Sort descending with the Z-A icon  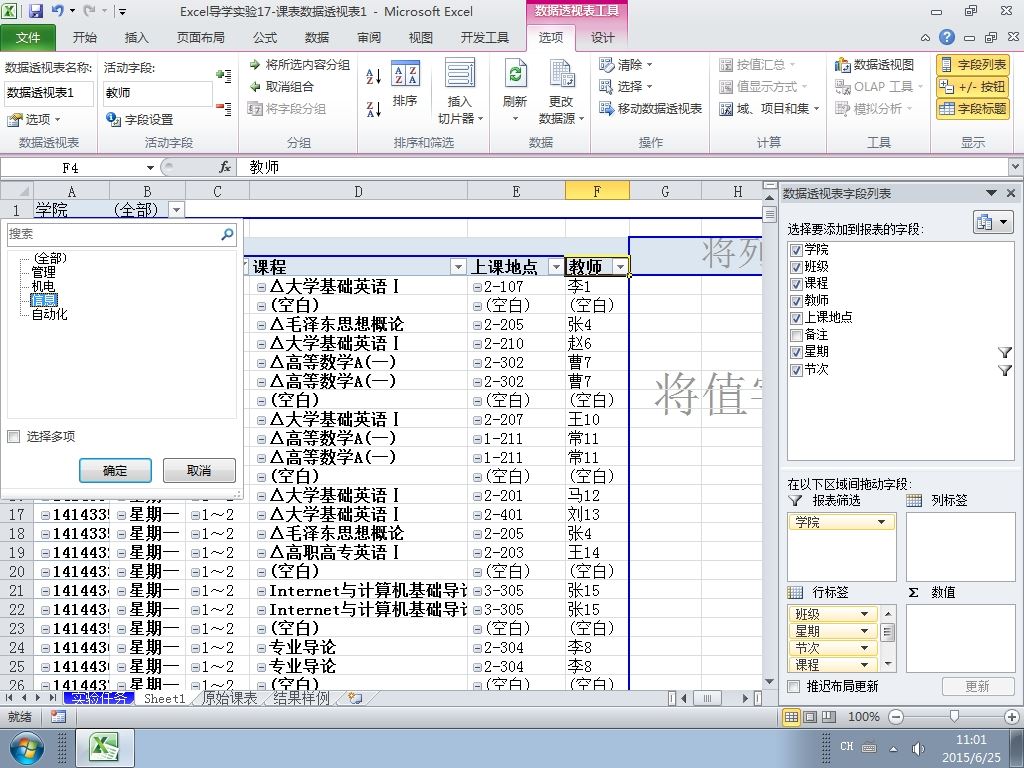tap(374, 109)
